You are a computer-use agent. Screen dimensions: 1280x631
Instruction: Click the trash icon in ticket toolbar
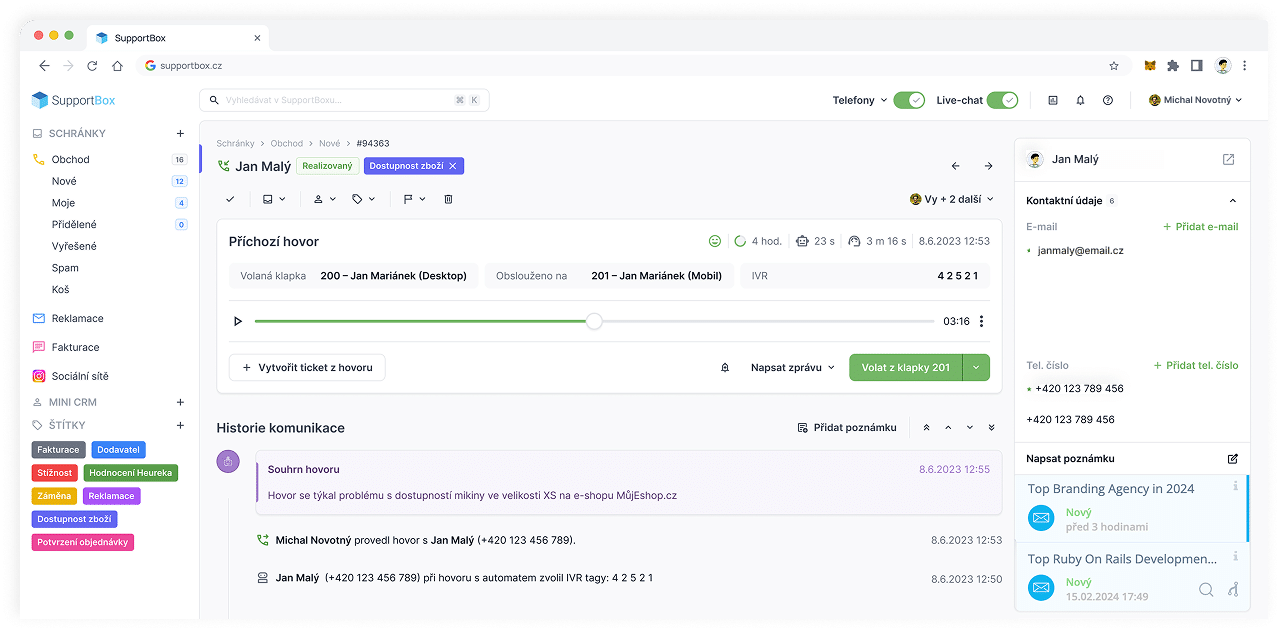pyautogui.click(x=448, y=199)
